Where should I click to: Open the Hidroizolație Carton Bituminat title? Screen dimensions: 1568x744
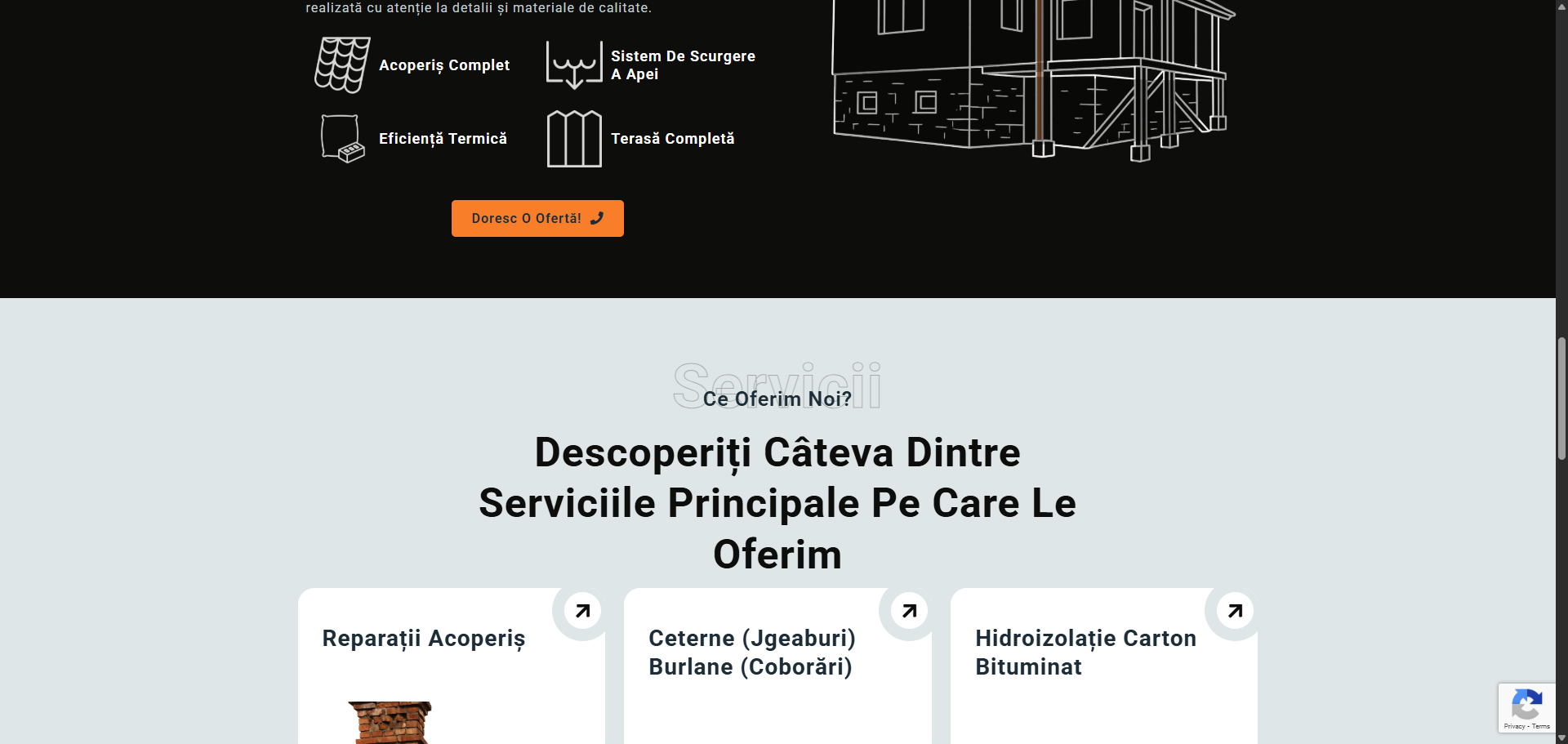(1085, 653)
